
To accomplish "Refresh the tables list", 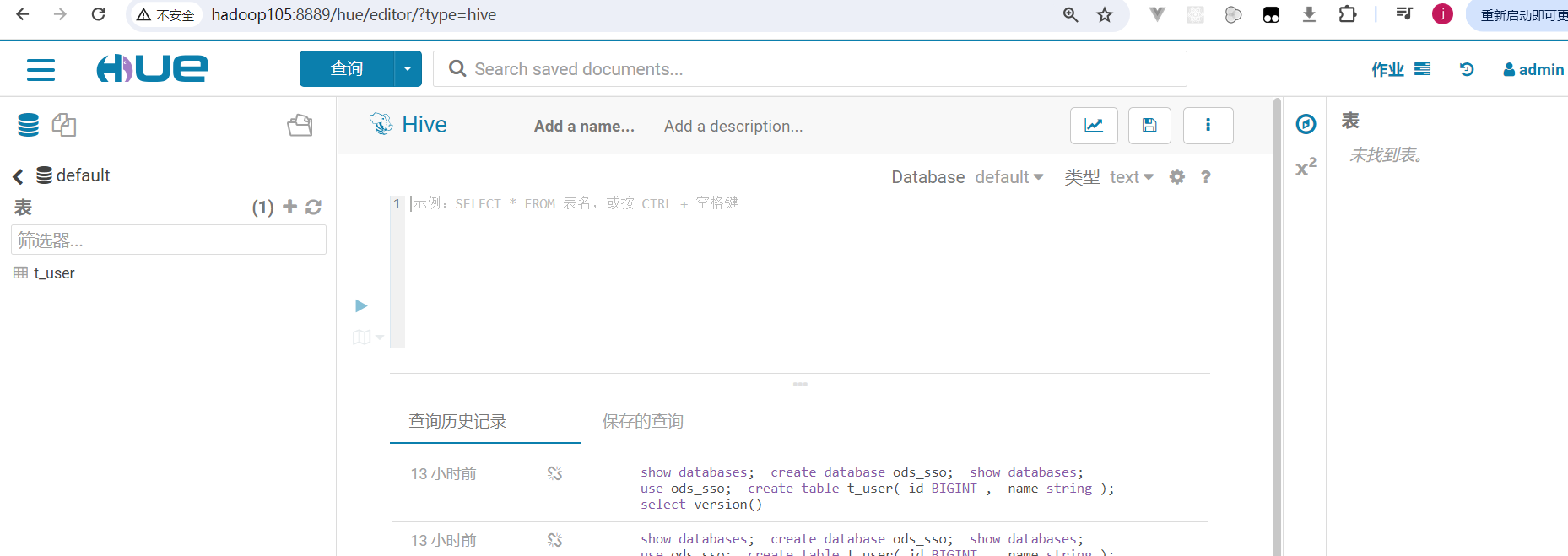I will click(x=314, y=208).
